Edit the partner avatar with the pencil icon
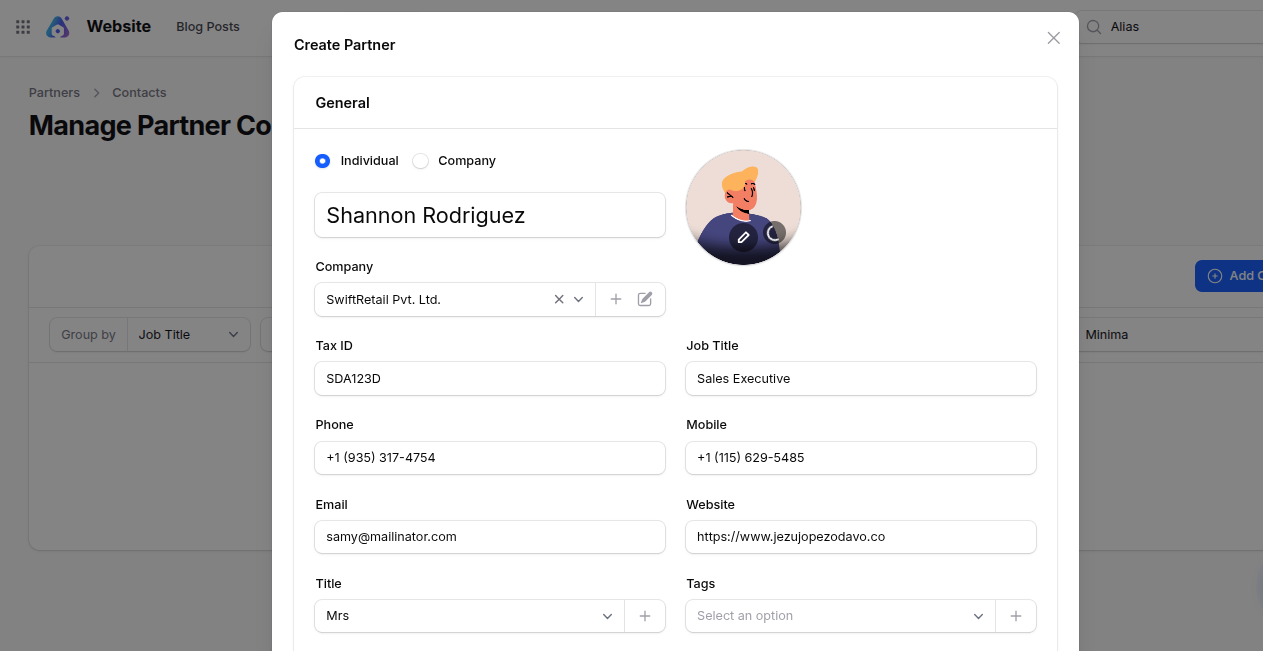This screenshot has height=651, width=1263. pyautogui.click(x=744, y=238)
